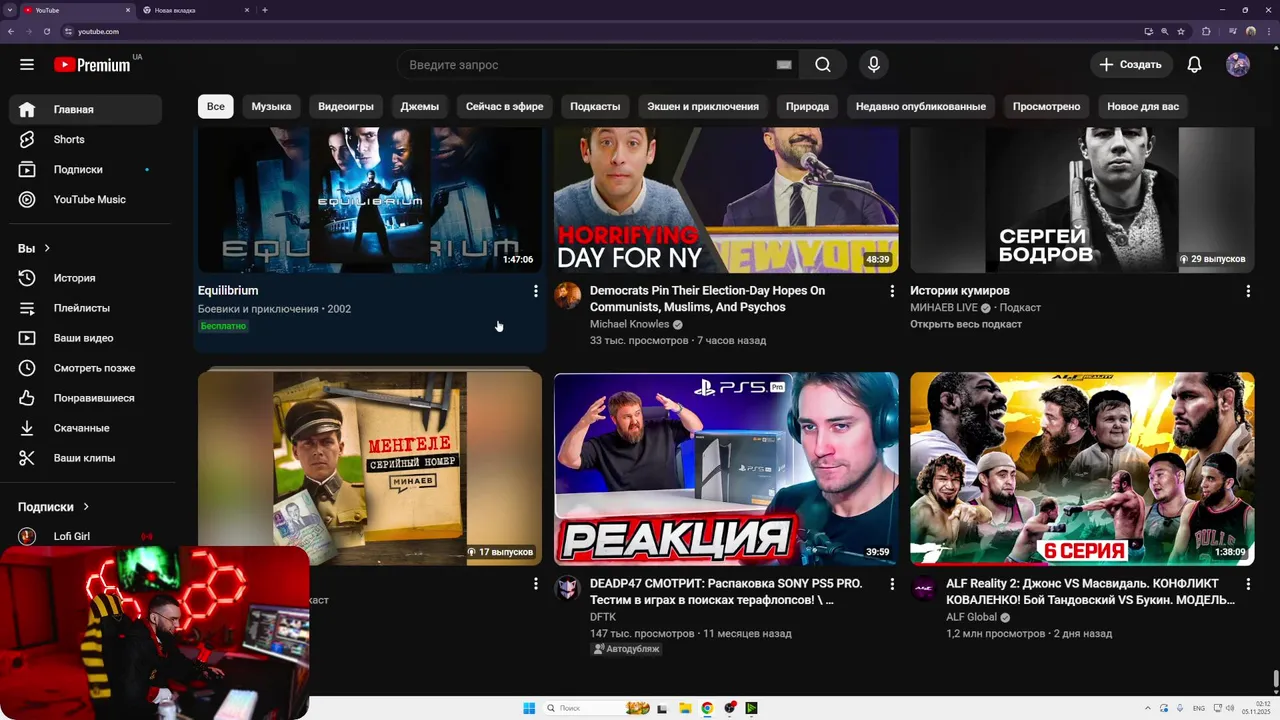This screenshot has height=720, width=1280.
Task: Open the Lofi Girl subscription channel
Action: click(85, 537)
